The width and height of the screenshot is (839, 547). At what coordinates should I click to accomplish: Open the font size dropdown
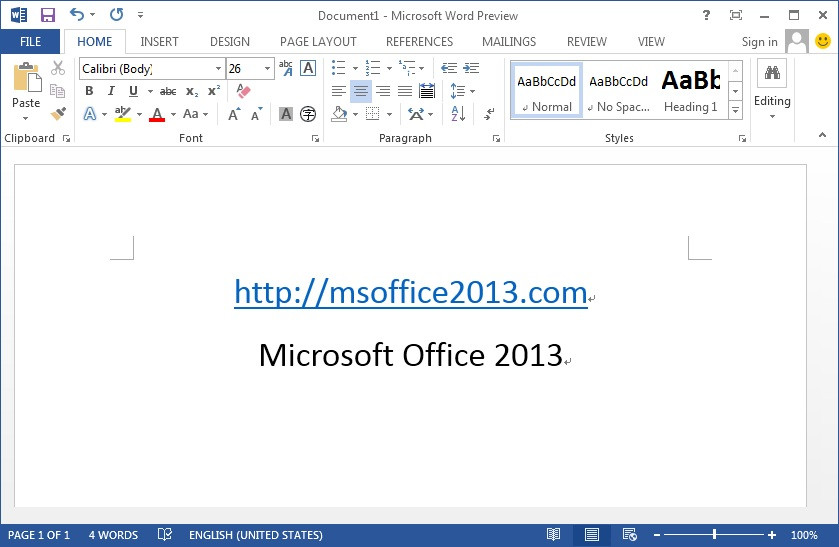coord(267,69)
